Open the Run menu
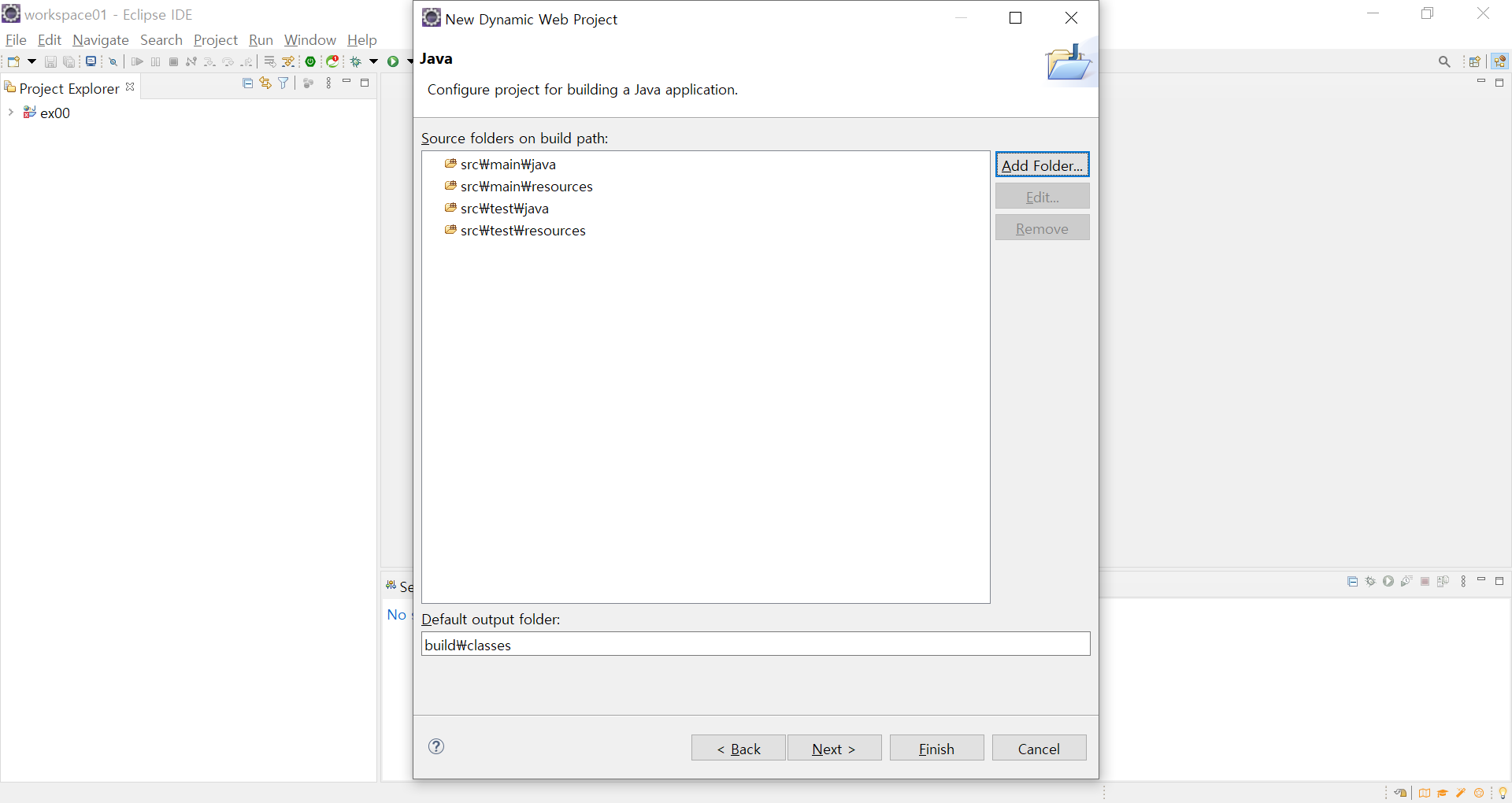The image size is (1512, 803). tap(261, 40)
